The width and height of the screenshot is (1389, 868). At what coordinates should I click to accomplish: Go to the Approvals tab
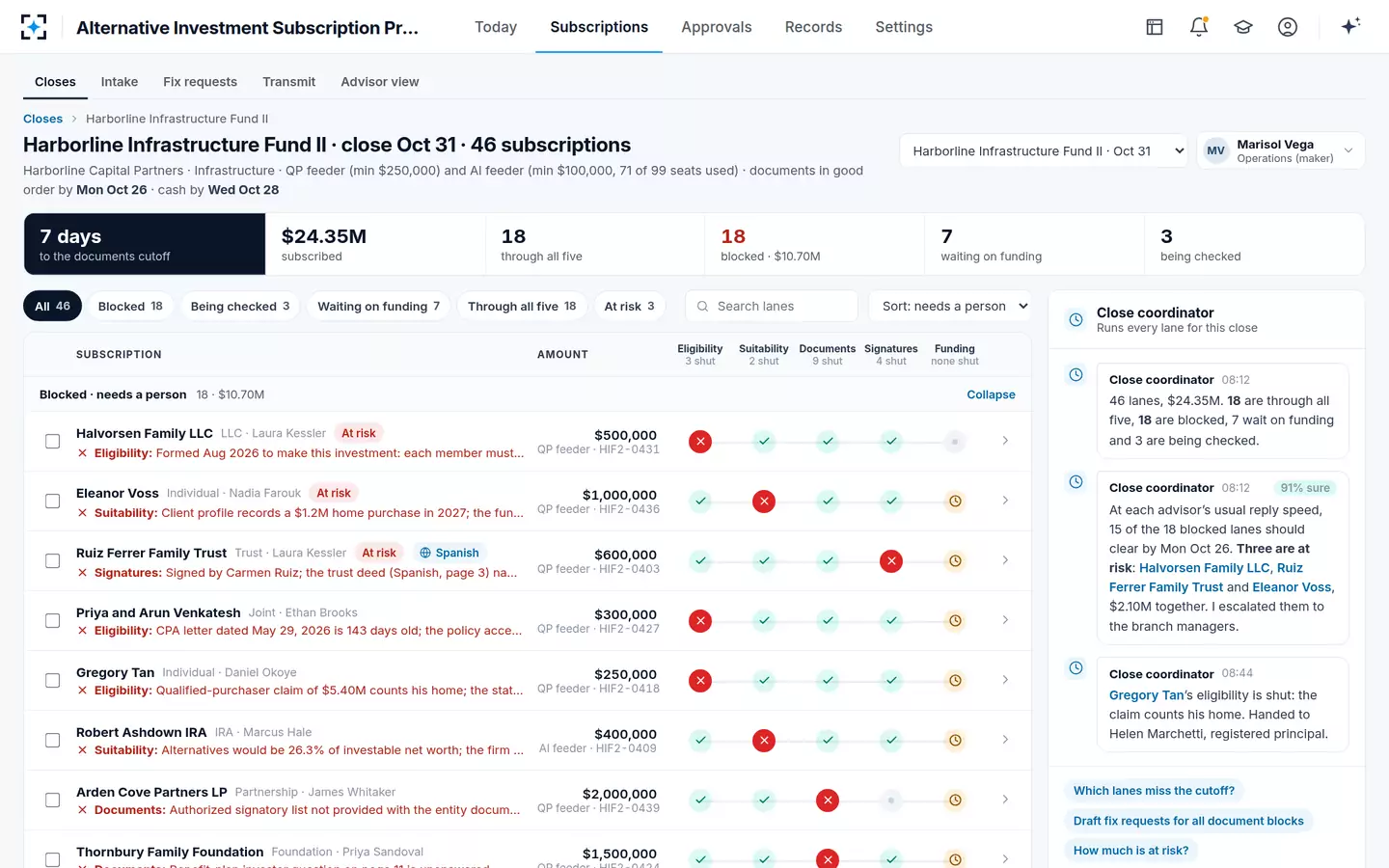[717, 27]
